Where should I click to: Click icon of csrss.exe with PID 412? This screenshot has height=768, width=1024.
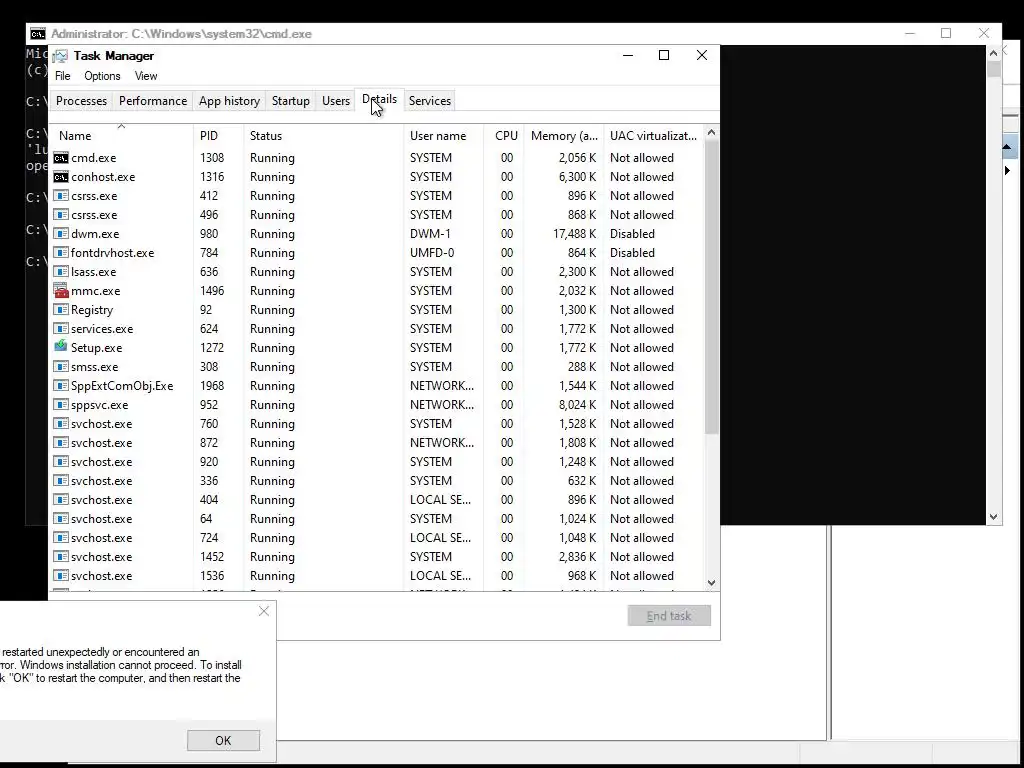[x=61, y=196]
